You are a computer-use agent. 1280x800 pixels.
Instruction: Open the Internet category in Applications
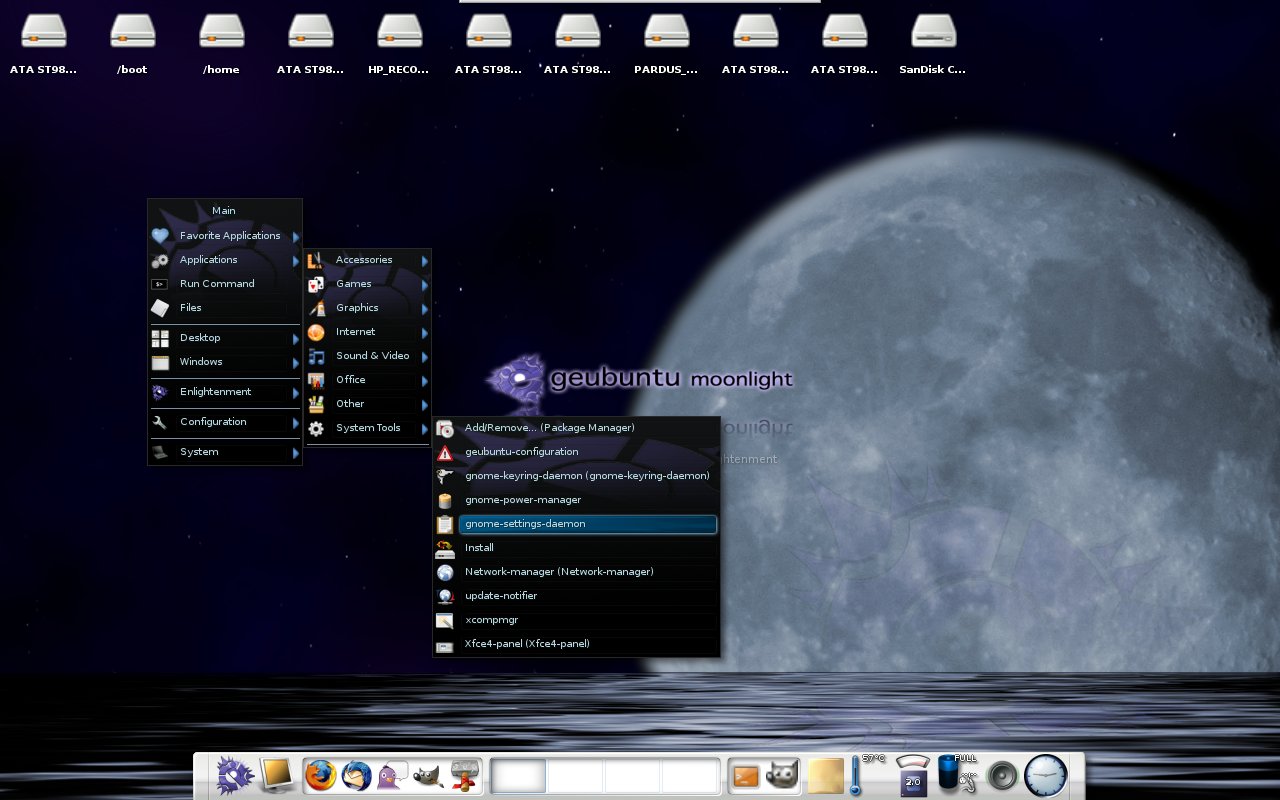[368, 332]
